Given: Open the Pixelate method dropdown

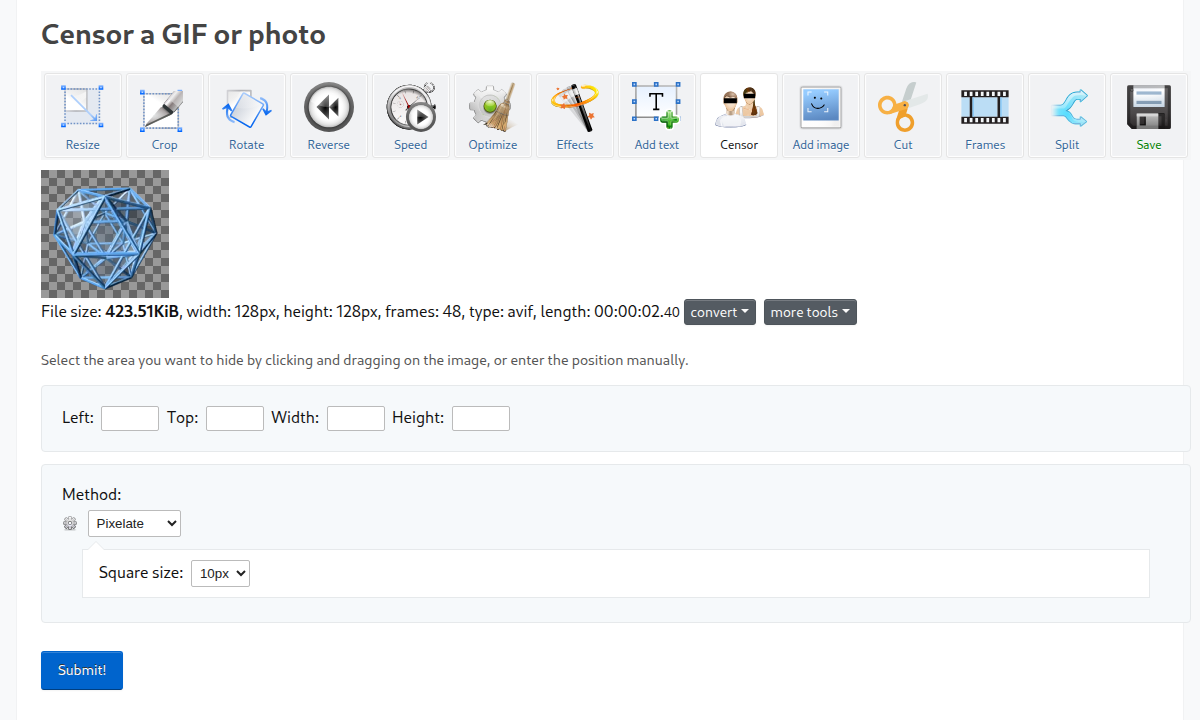Looking at the screenshot, I should point(134,523).
